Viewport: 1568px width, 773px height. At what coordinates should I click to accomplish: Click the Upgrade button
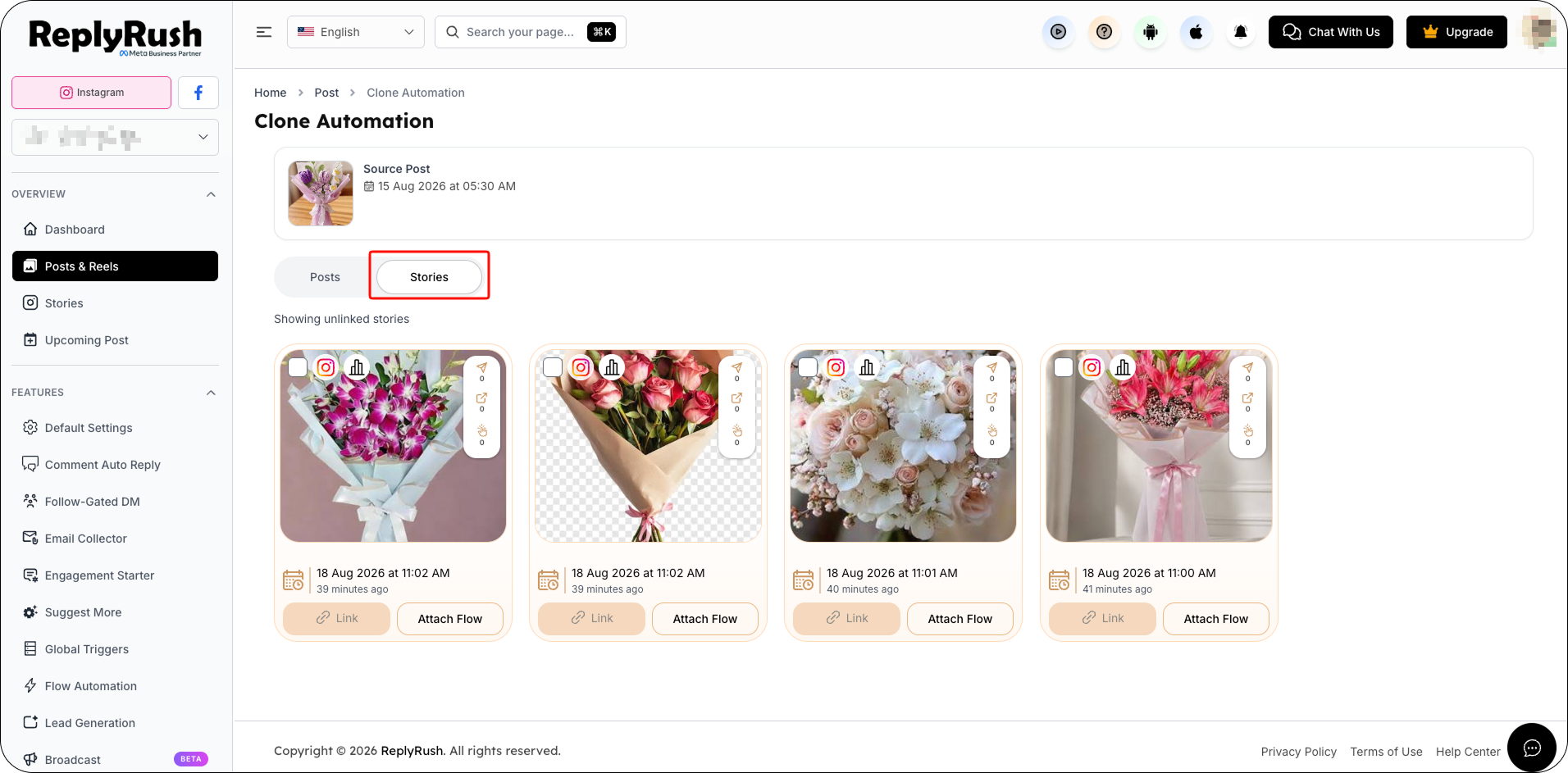pyautogui.click(x=1456, y=32)
